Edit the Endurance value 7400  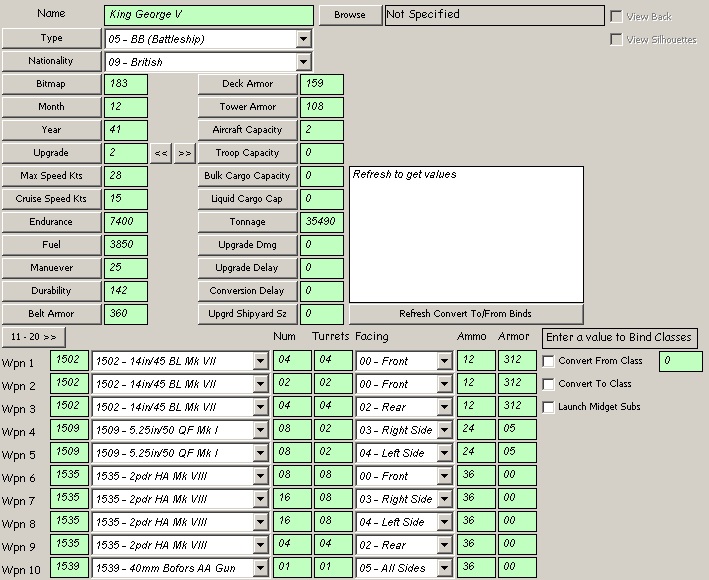coord(126,222)
